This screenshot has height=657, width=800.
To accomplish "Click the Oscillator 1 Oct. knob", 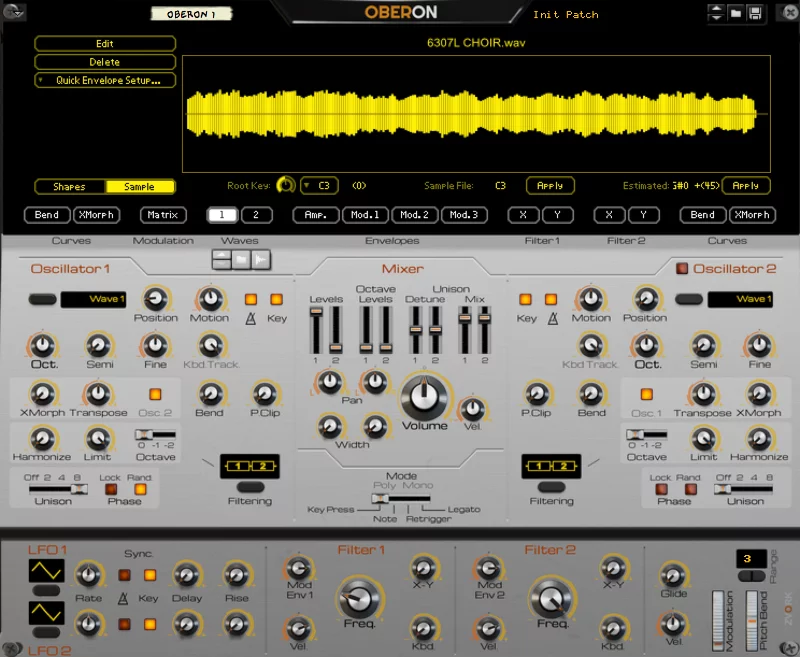I will 43,345.
